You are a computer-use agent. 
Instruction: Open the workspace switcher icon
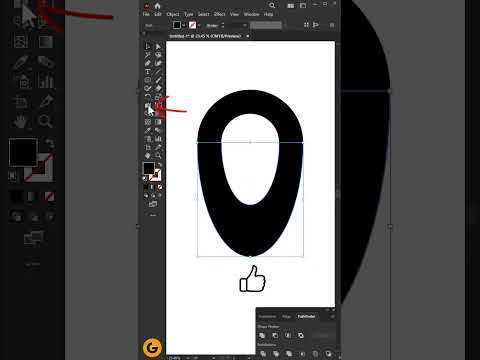303,6
